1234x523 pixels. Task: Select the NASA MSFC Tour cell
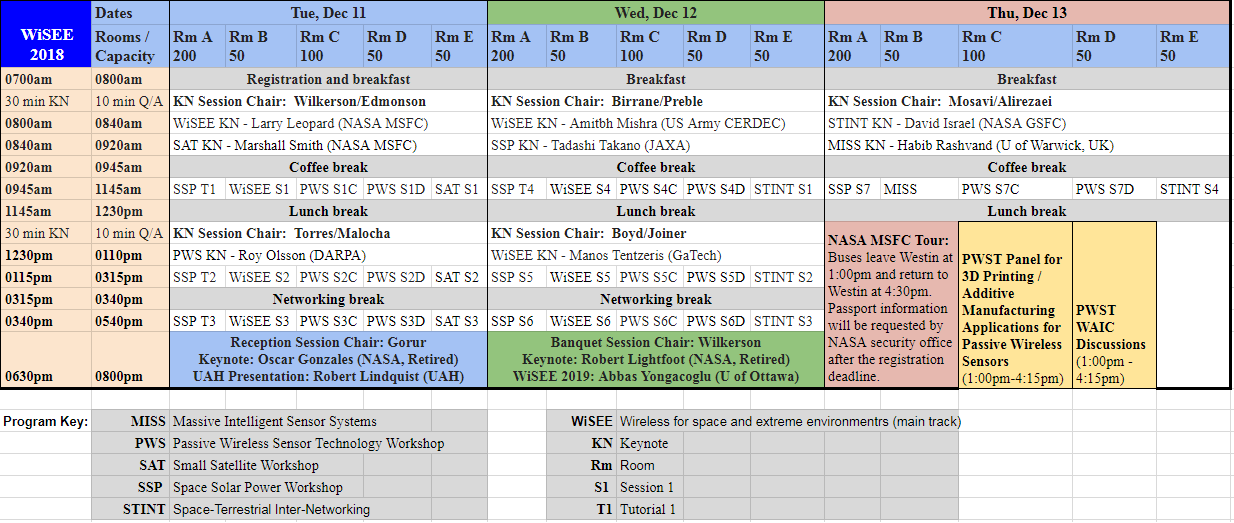pyautogui.click(x=891, y=305)
